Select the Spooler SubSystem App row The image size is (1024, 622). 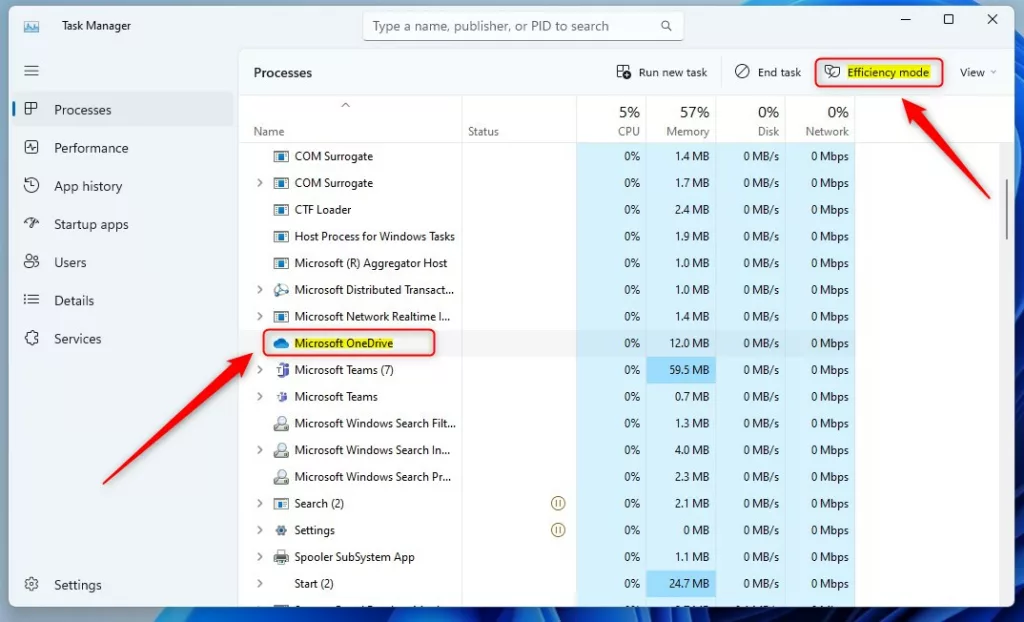pyautogui.click(x=548, y=557)
